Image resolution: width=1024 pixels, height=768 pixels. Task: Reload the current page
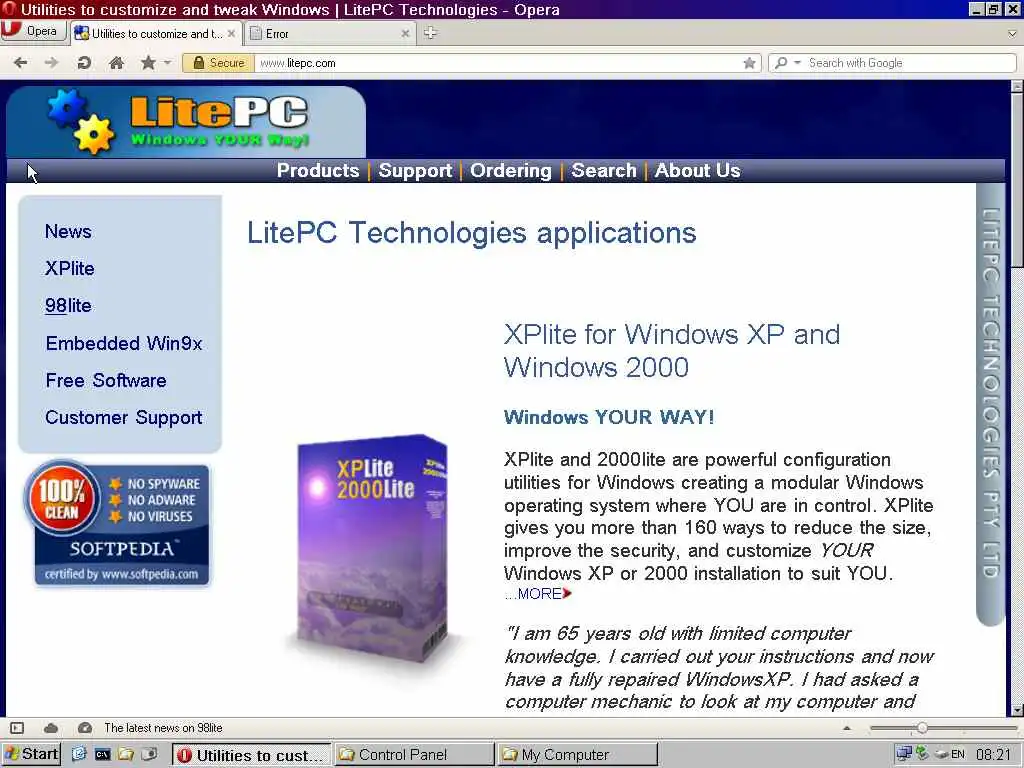[x=84, y=63]
